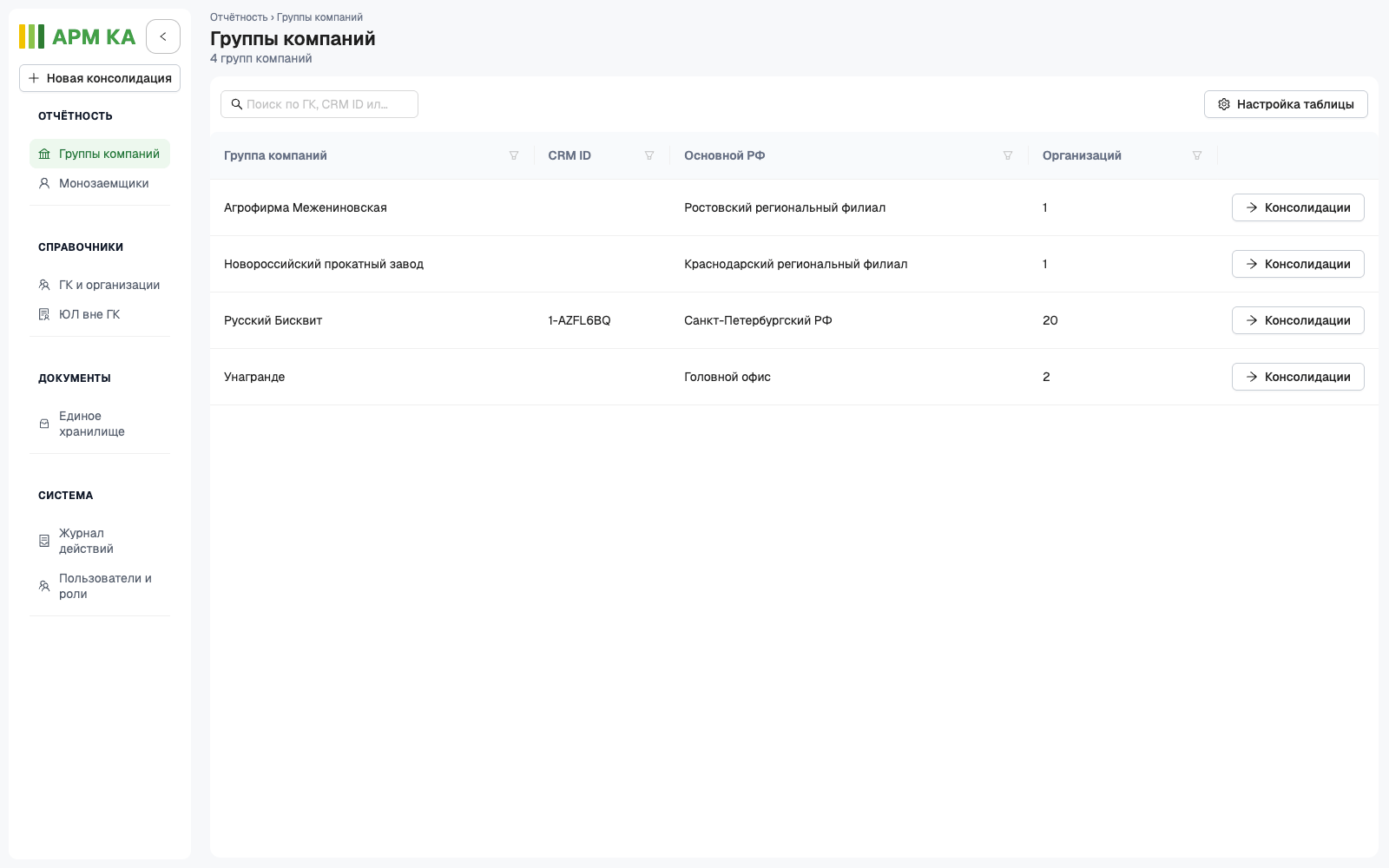Focus the search field Поиск по ГК

[x=319, y=104]
